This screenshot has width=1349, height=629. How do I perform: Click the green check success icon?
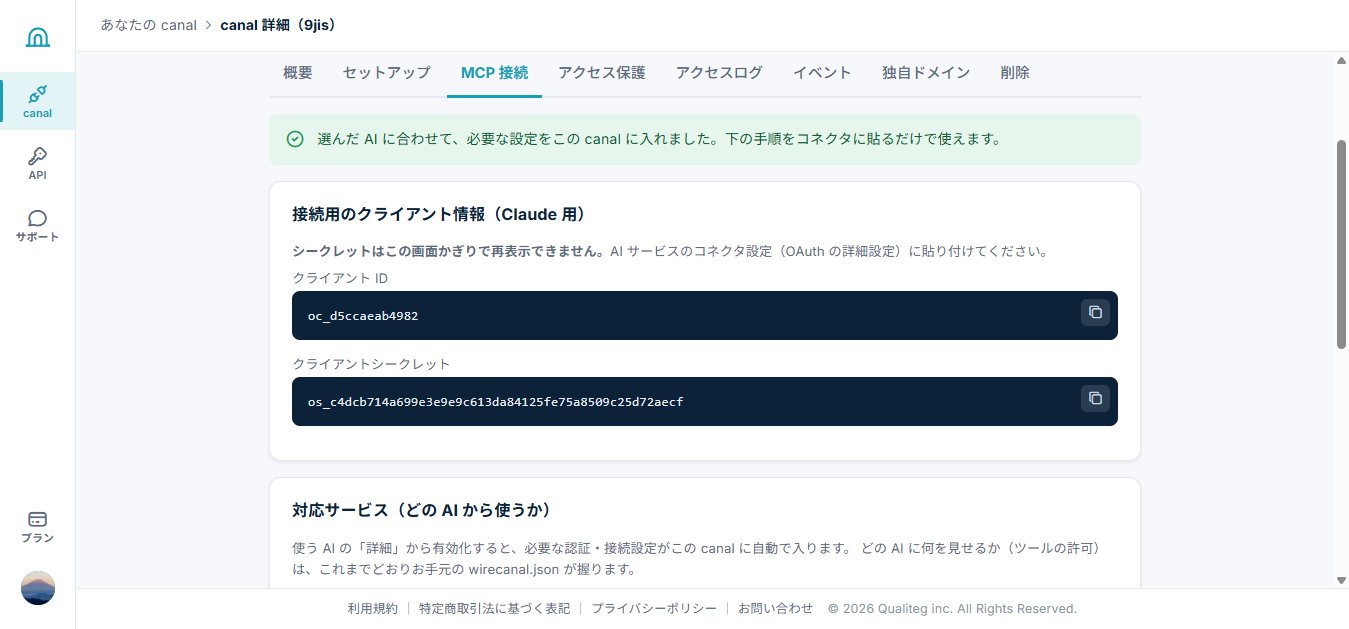(295, 139)
